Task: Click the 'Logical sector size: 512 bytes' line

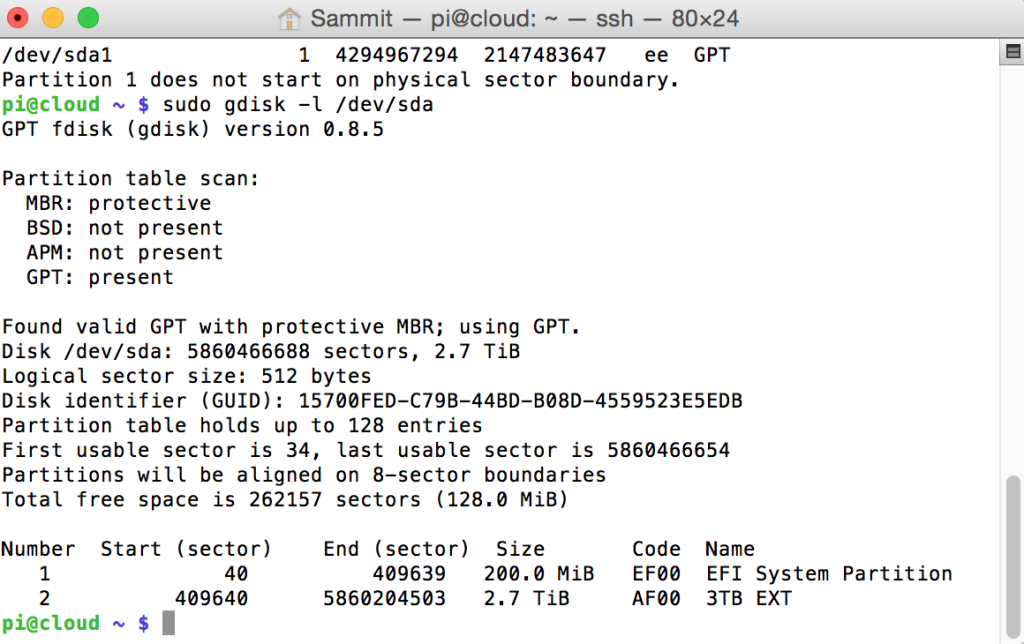Action: coord(187,376)
